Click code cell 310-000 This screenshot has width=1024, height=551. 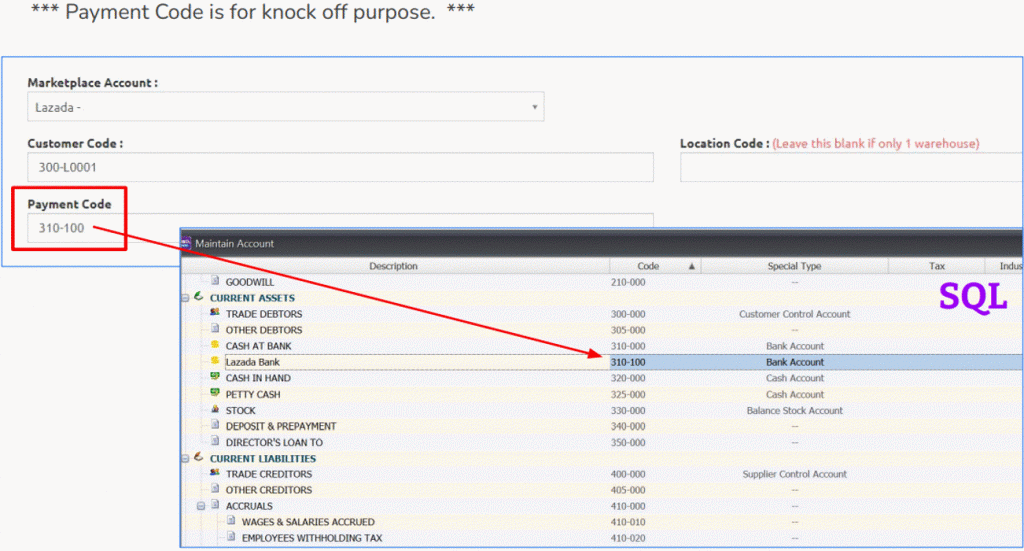click(628, 346)
